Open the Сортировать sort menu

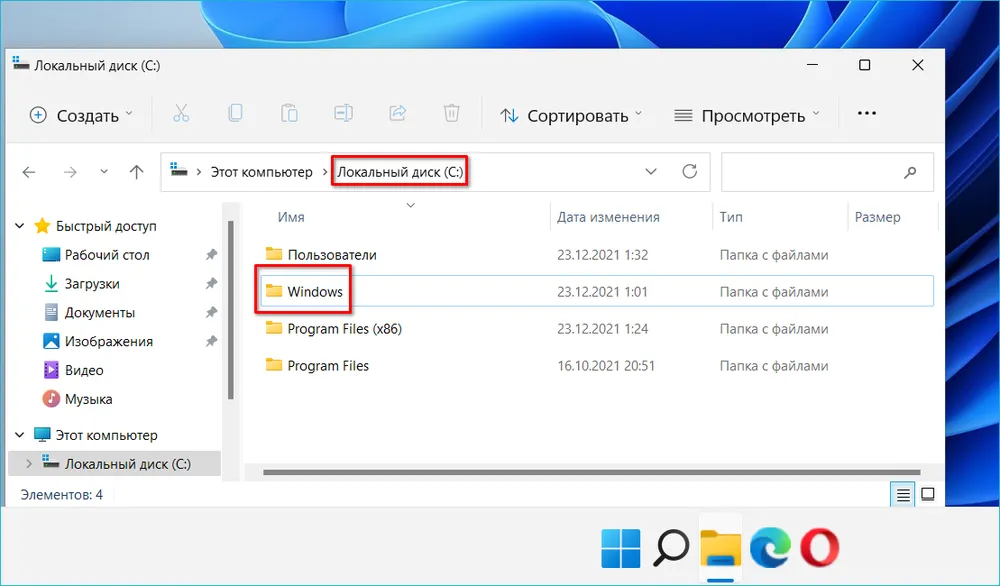(571, 115)
